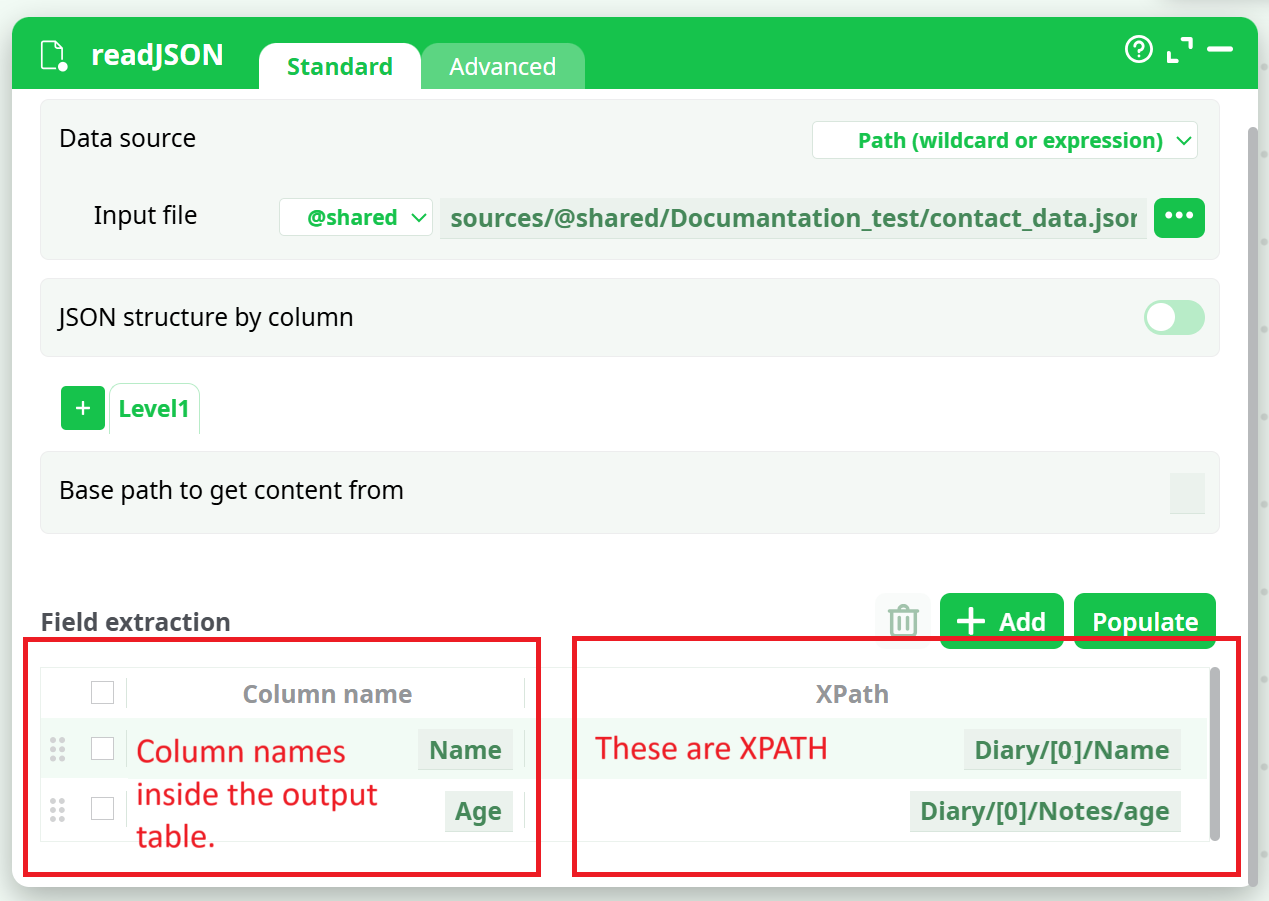Click the Input file path field
This screenshot has height=901, width=1269.
point(792,218)
